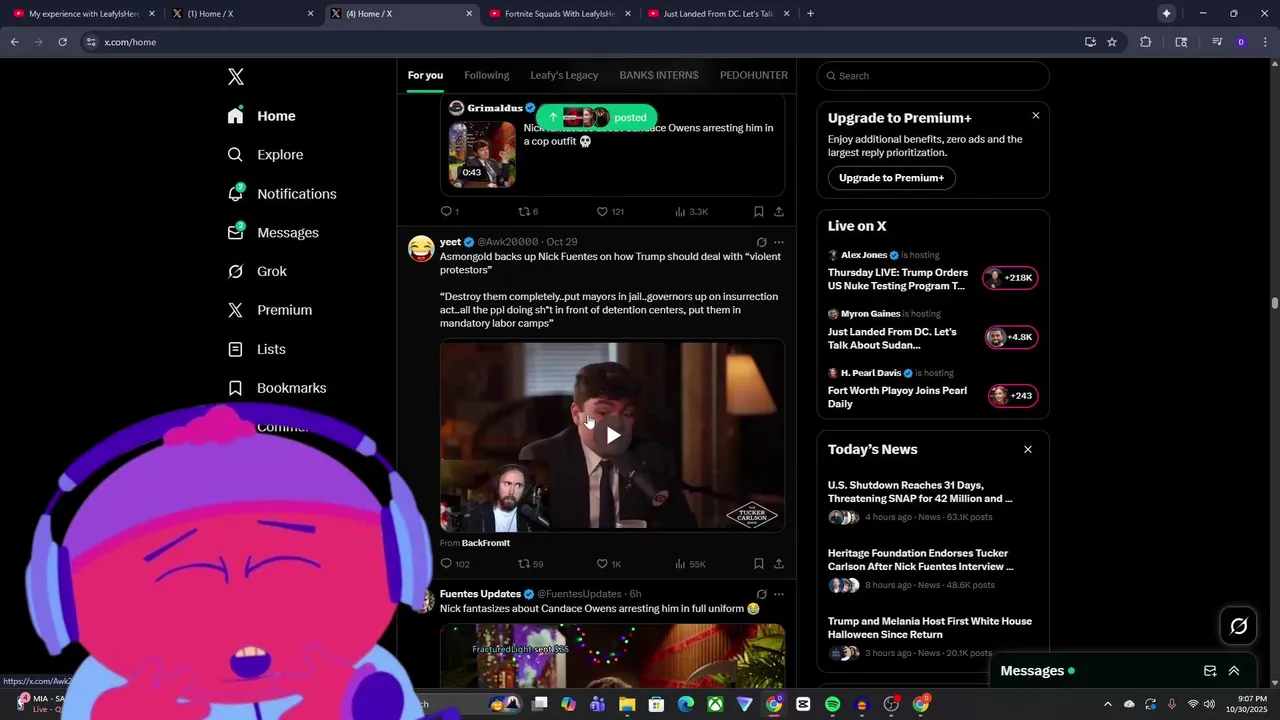Screen dimensions: 1280x720
Task: Install app icon in address bar
Action: [x=1090, y=42]
